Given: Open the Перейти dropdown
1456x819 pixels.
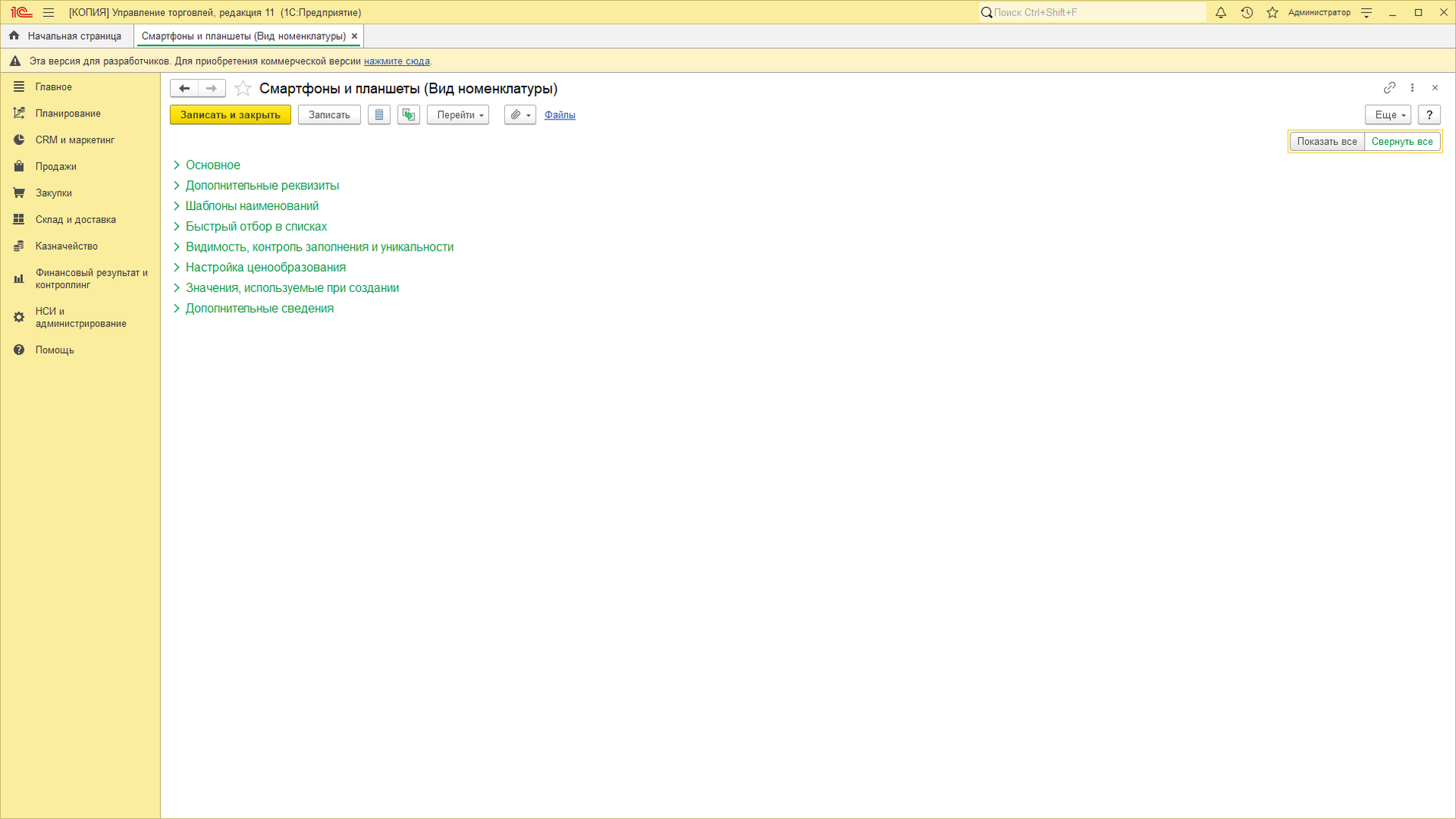Looking at the screenshot, I should pos(458,115).
